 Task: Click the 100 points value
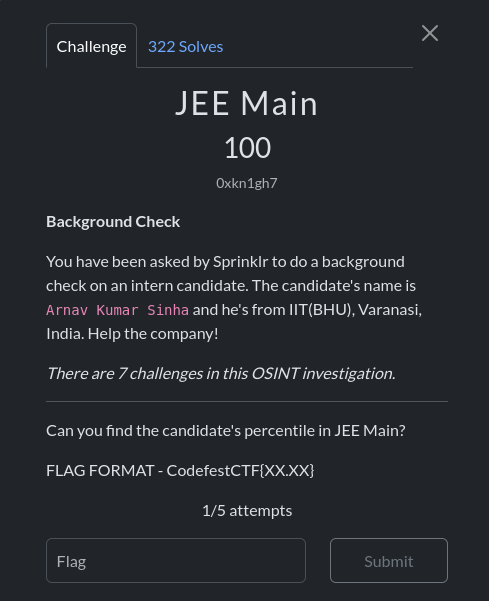(x=247, y=148)
